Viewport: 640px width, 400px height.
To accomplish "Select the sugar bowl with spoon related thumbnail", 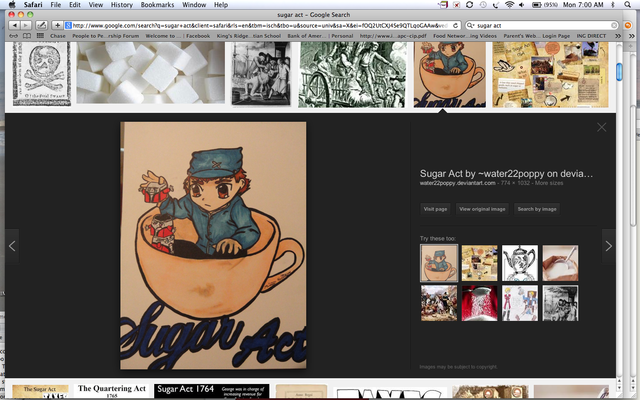I will pos(560,263).
